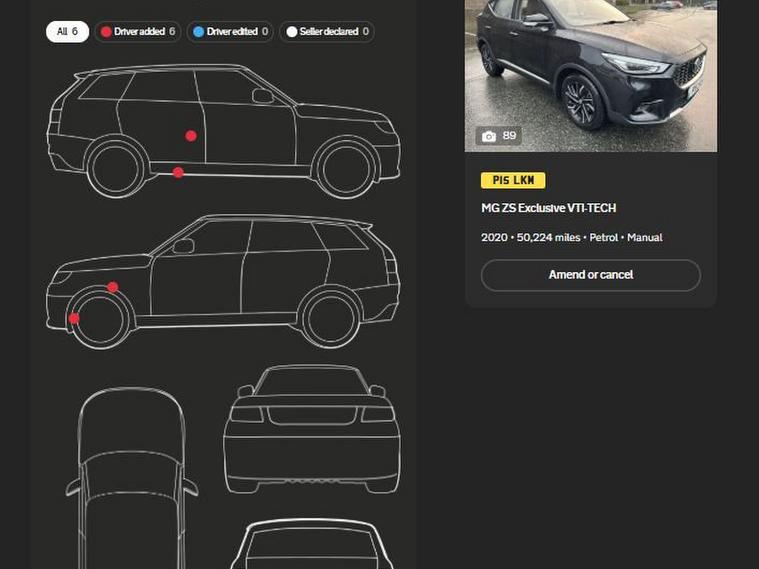Click the 2020 50,224 miles spec line

(x=571, y=238)
